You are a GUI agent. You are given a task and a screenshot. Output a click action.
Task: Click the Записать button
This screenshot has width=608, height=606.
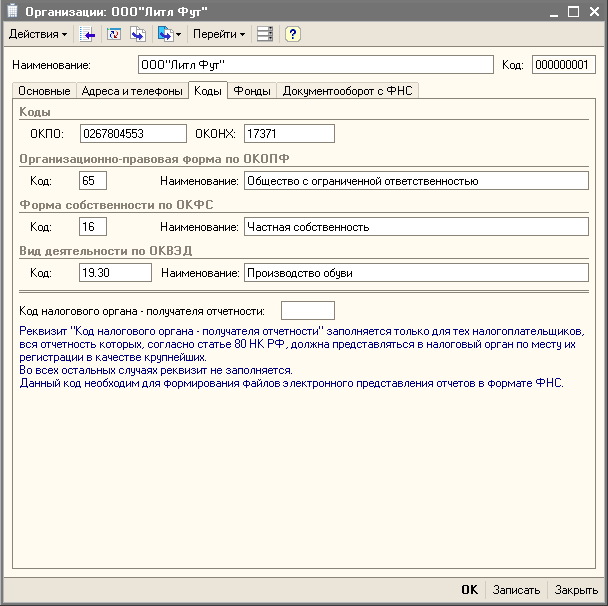(x=516, y=590)
